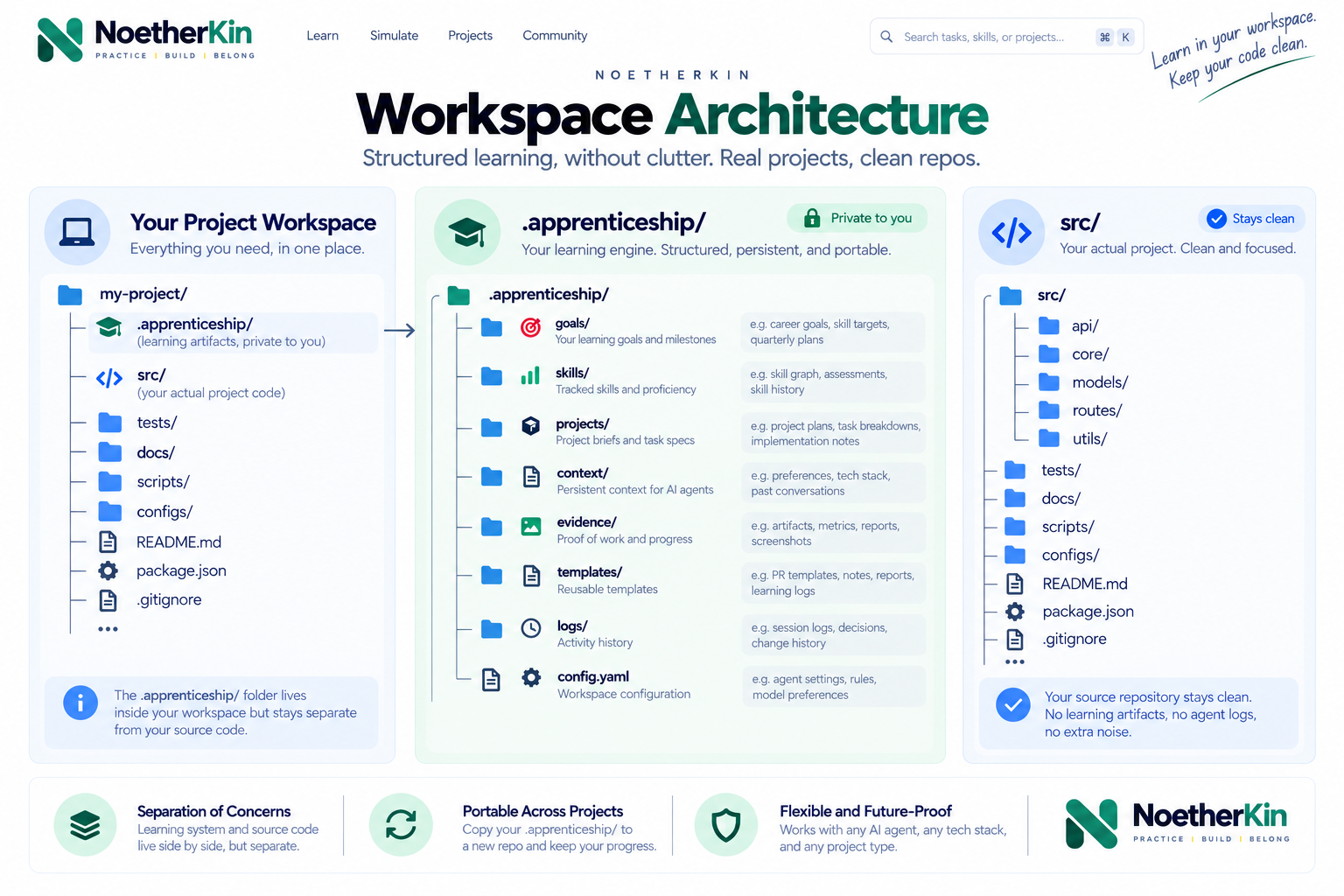Open the Community nav item
This screenshot has height=896, width=1344.
[555, 36]
